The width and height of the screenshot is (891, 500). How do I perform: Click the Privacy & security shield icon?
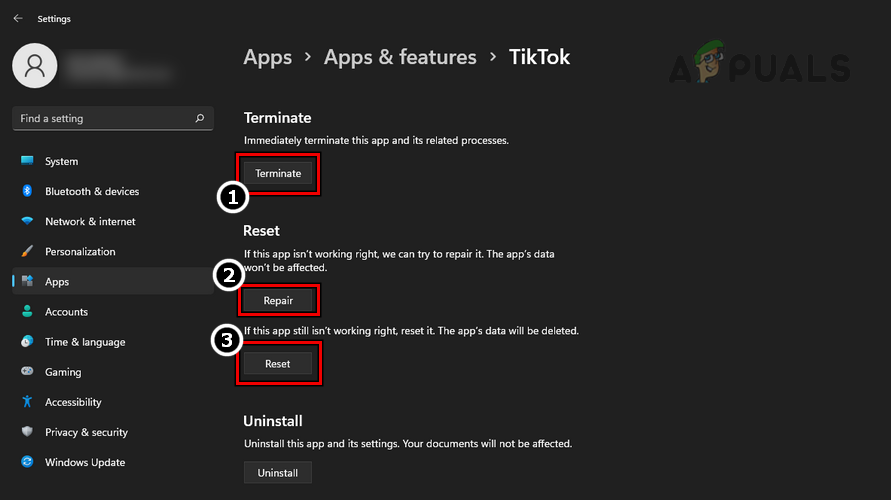(27, 432)
